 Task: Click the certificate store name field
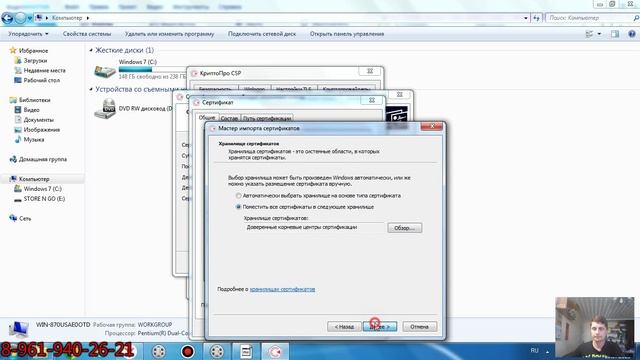[x=315, y=227]
